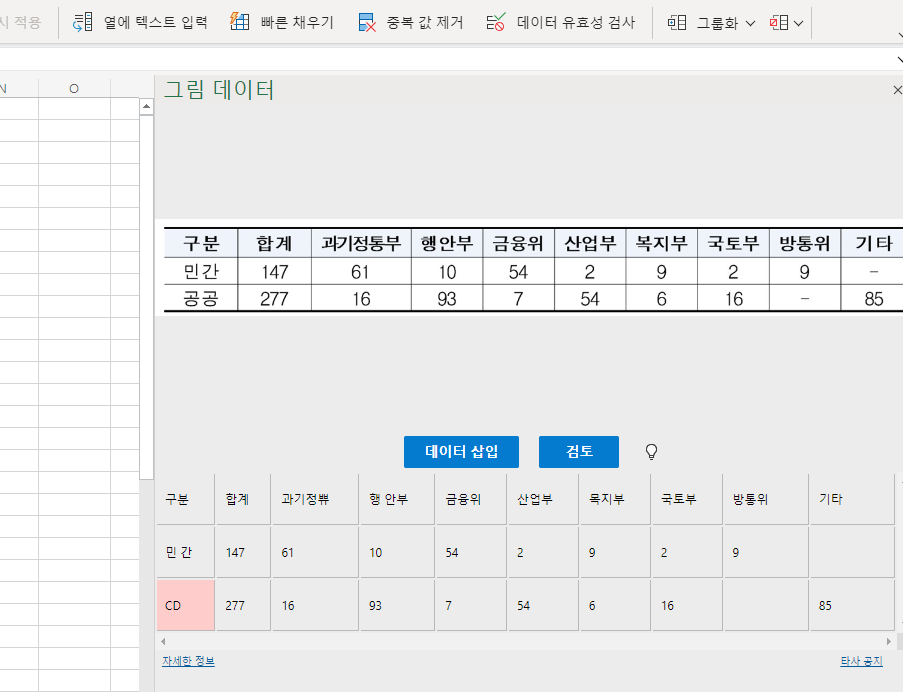Image resolution: width=903 pixels, height=692 pixels.
Task: Click the Text to Columns icon
Action: (82, 22)
